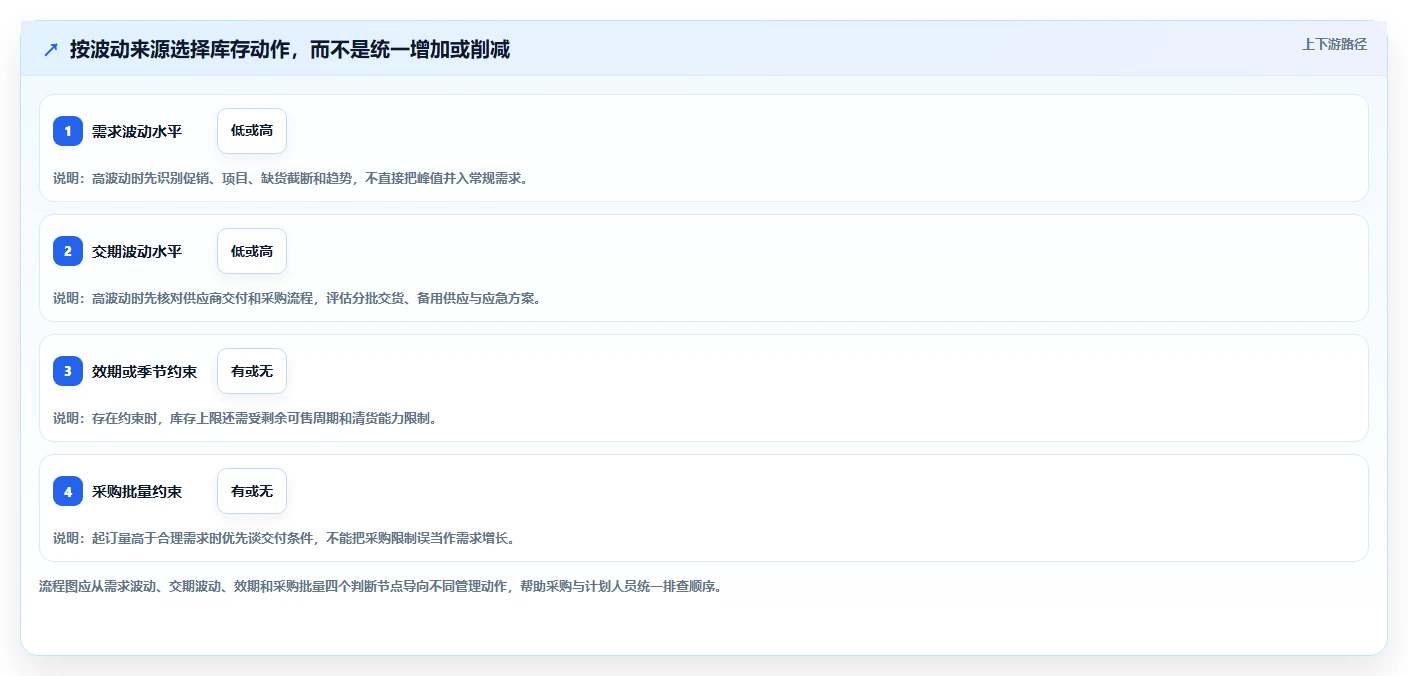The height and width of the screenshot is (676, 1408).
Task: Click the note starting 起订量高于合理需求
Action: point(284,538)
